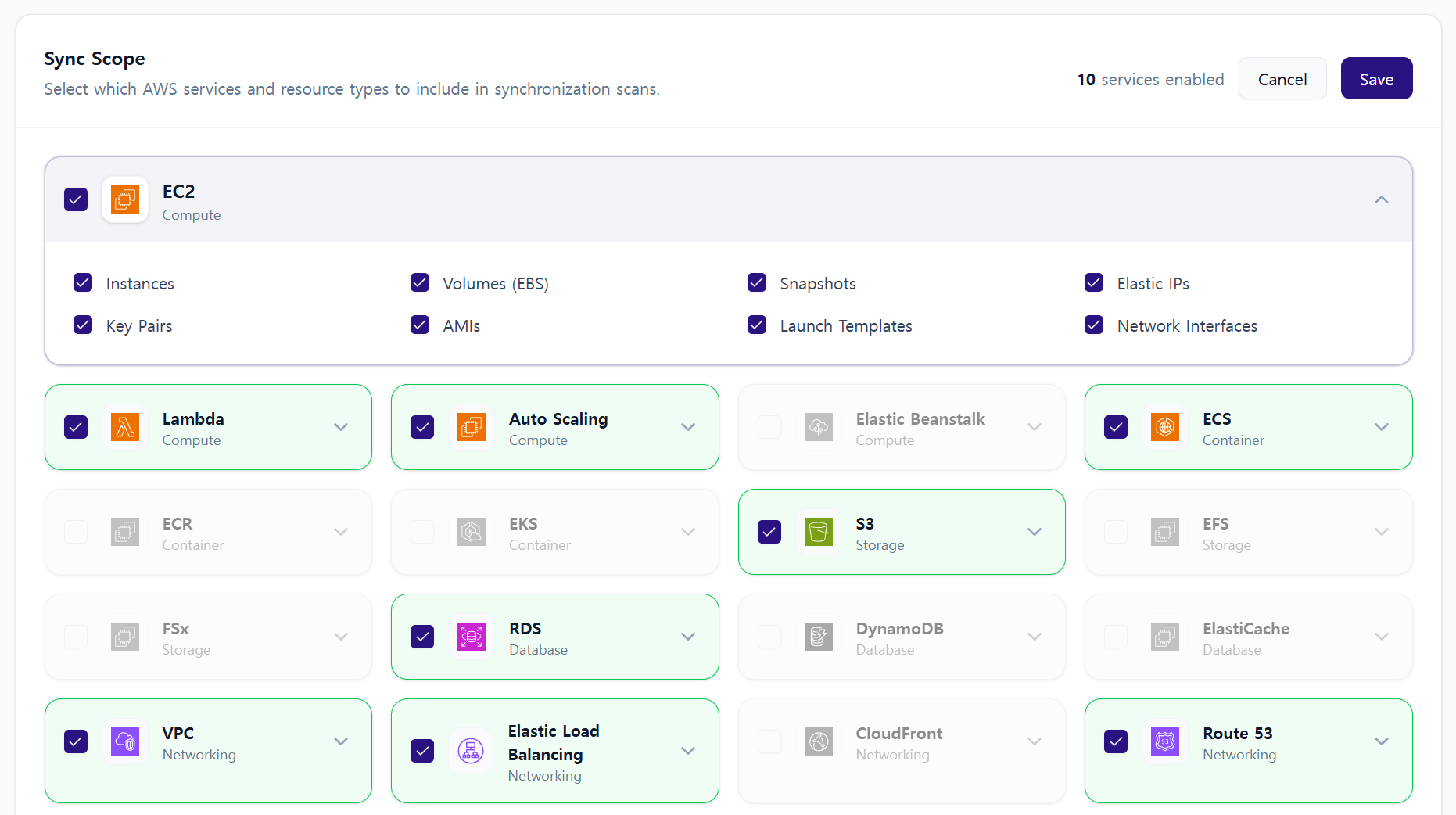Screen dimensions: 1456x815
Task: Expand the ECR card chevron
Action: point(341,532)
